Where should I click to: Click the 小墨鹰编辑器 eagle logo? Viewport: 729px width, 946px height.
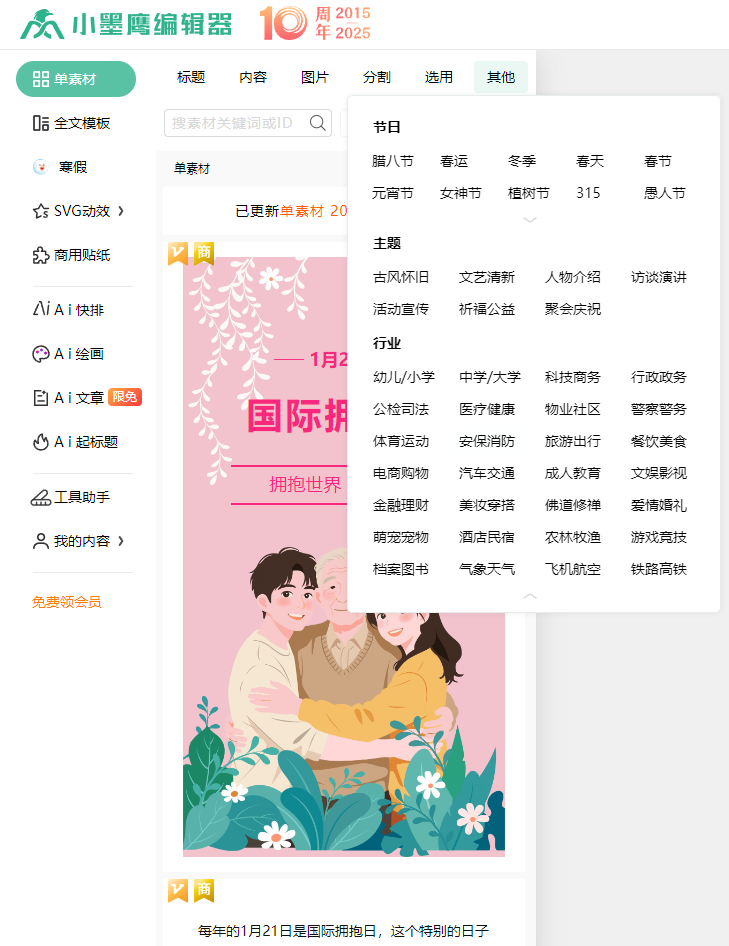pos(42,24)
